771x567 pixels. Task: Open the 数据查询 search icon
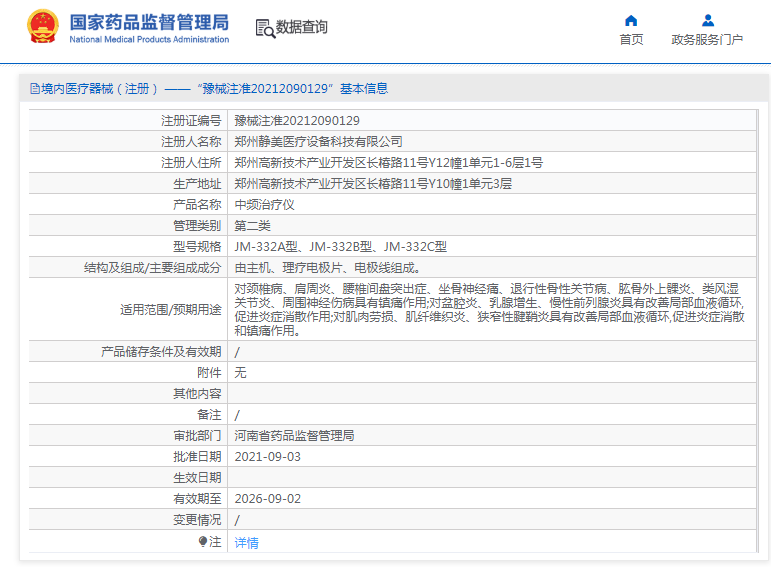(x=265, y=28)
